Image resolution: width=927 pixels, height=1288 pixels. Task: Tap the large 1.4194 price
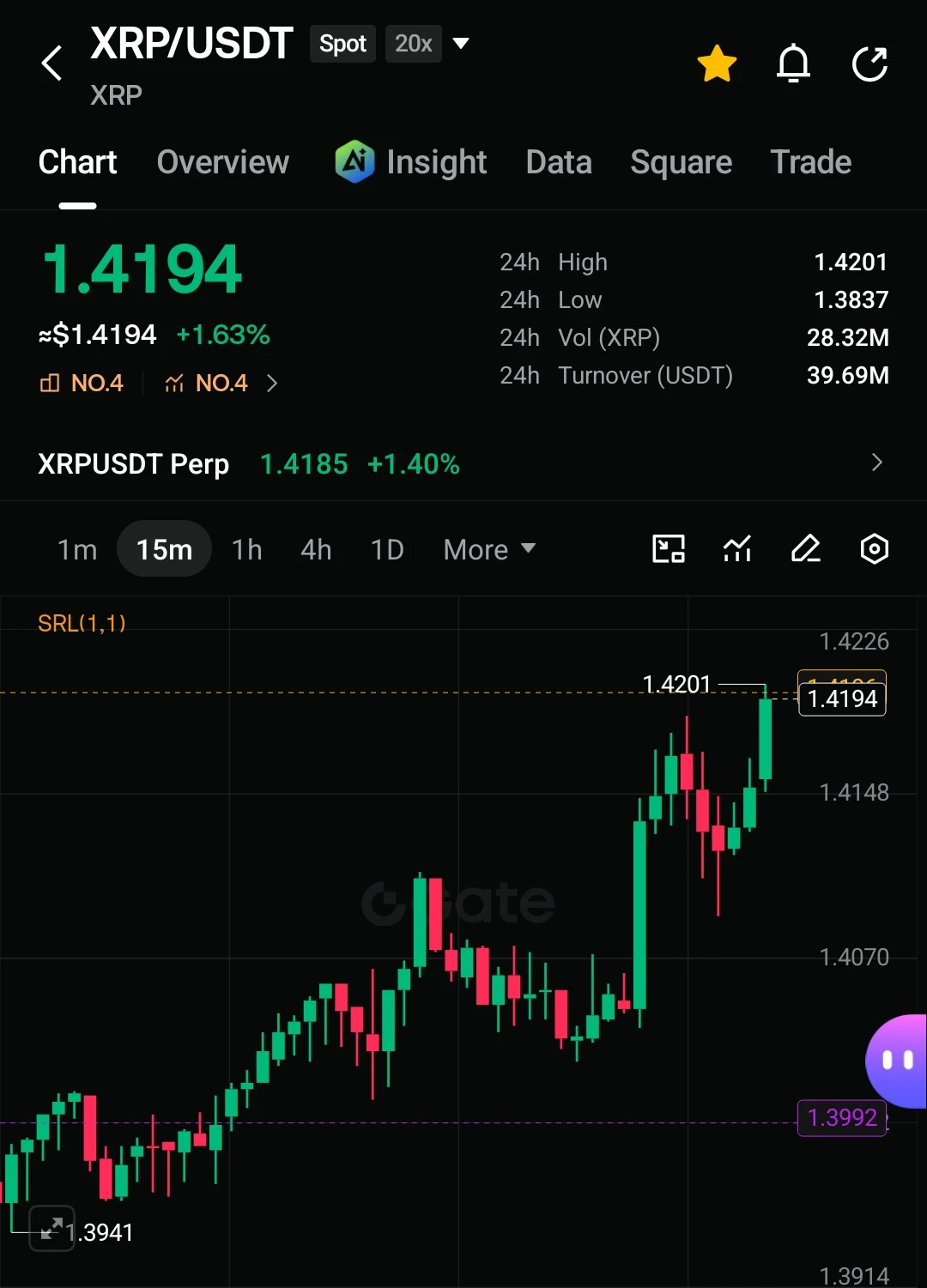coord(142,269)
